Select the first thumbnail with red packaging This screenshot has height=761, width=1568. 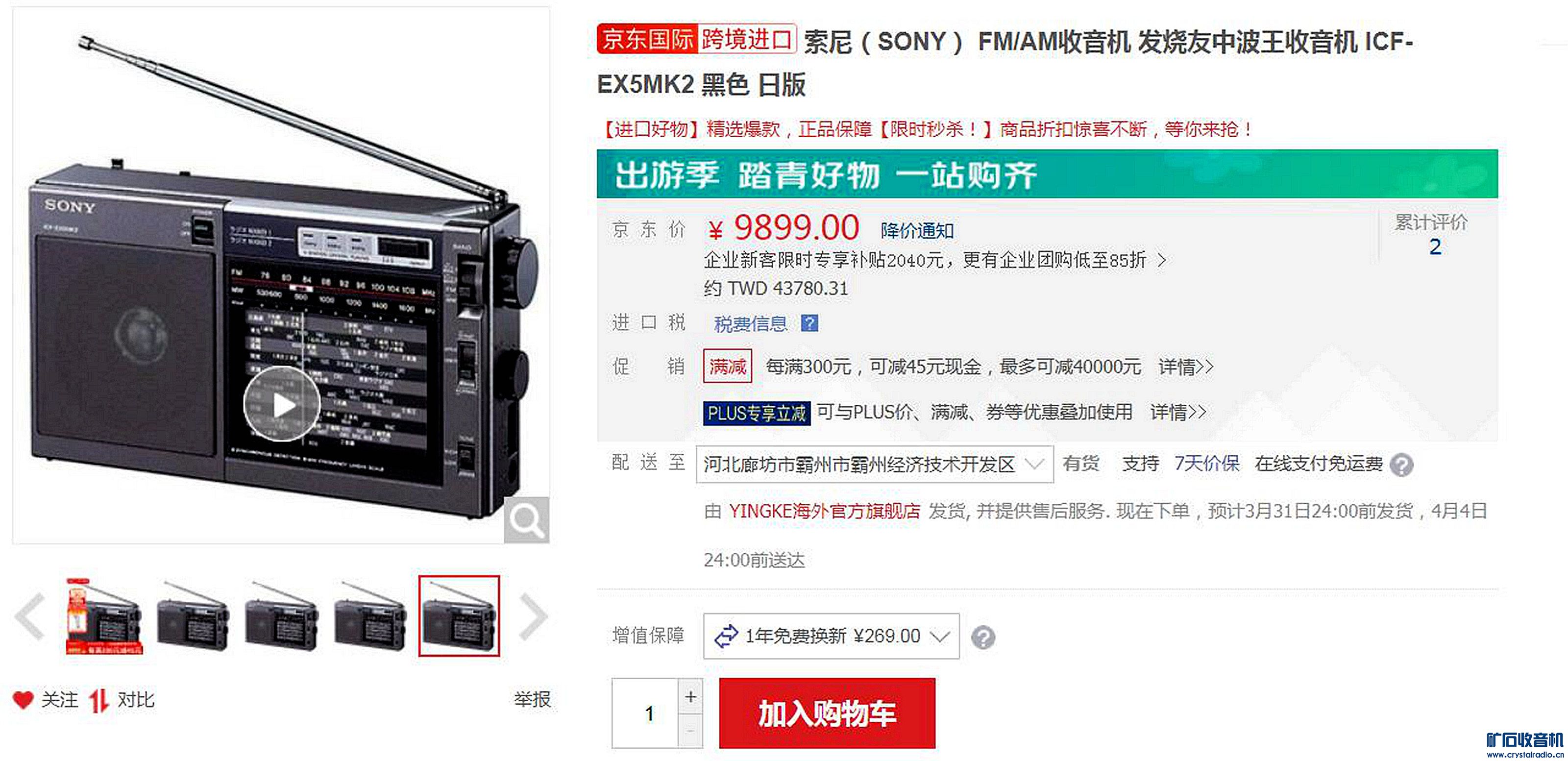click(104, 617)
